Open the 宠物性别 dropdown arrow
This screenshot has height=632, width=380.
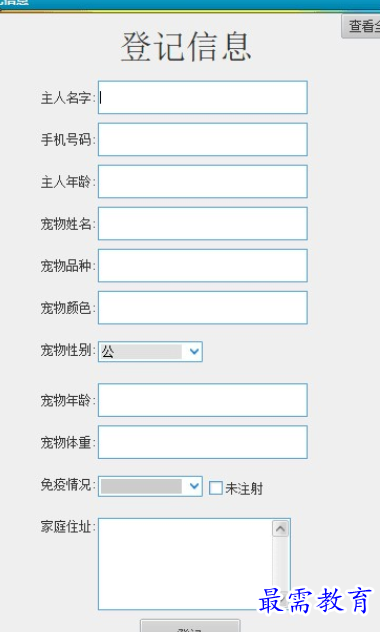pos(194,351)
